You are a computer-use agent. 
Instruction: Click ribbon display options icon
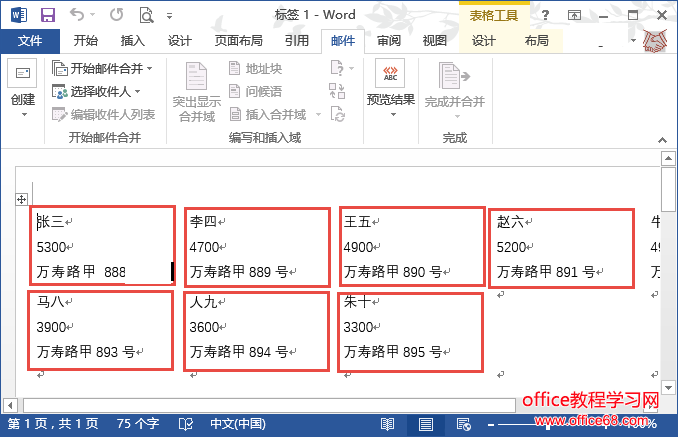coord(574,16)
